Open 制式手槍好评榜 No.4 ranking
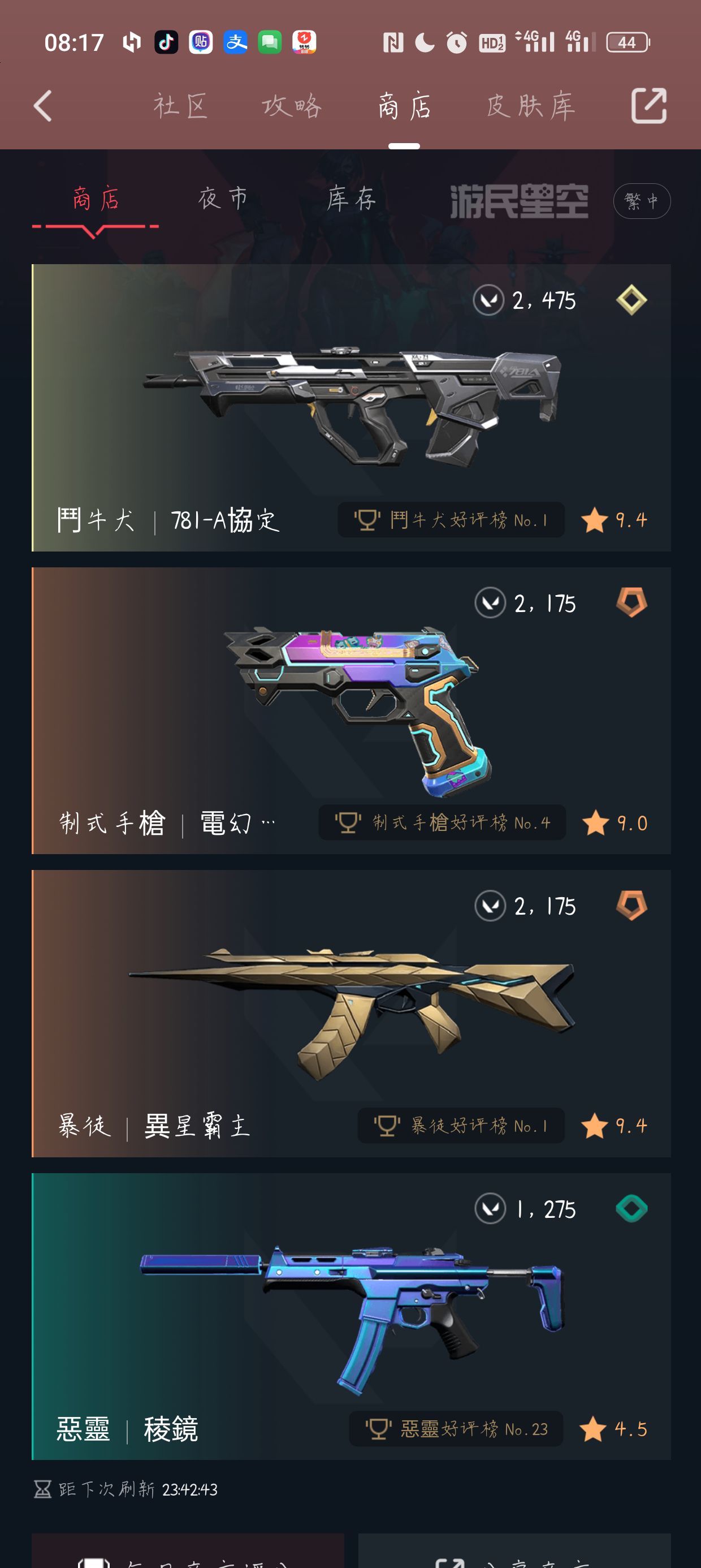This screenshot has height=1568, width=701. tap(443, 823)
